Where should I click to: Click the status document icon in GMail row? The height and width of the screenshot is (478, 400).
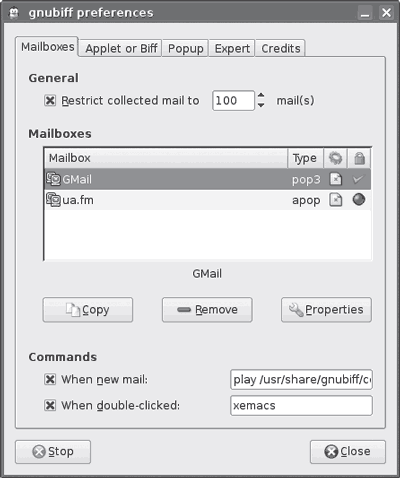336,179
